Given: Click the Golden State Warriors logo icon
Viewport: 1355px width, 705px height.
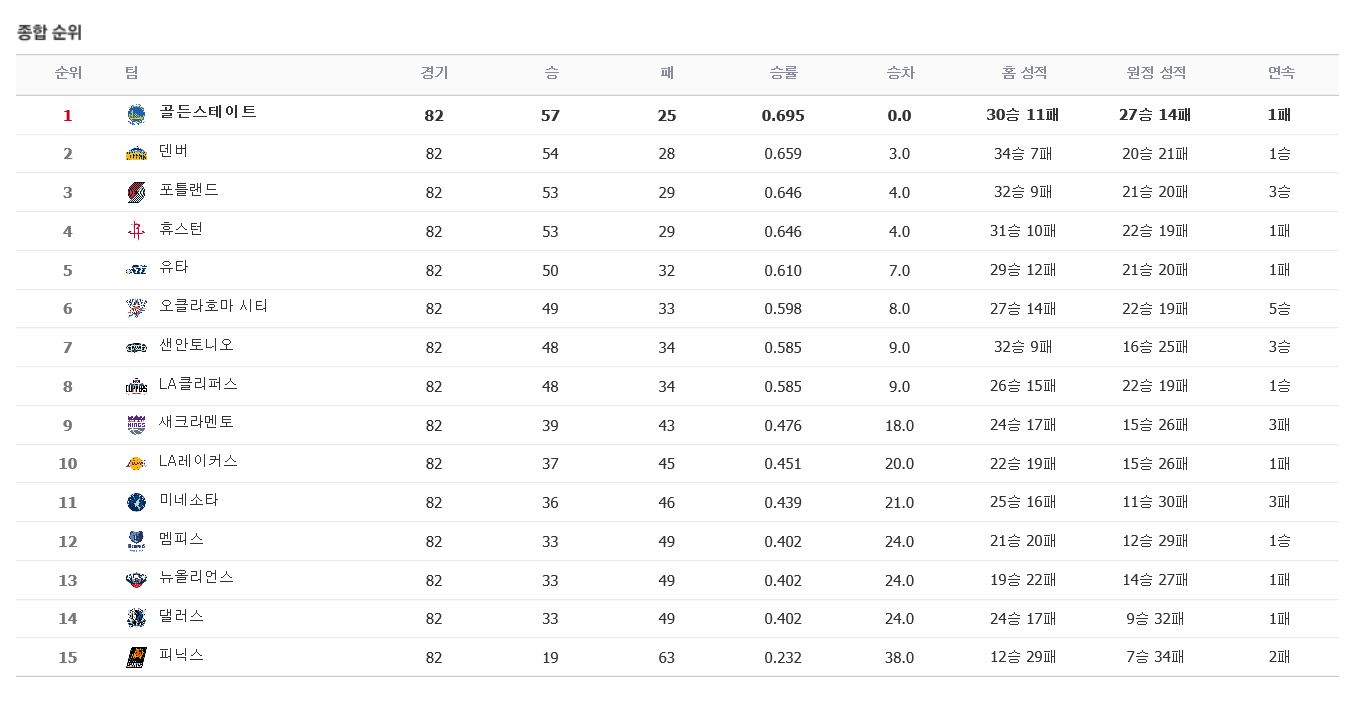Looking at the screenshot, I should (136, 115).
